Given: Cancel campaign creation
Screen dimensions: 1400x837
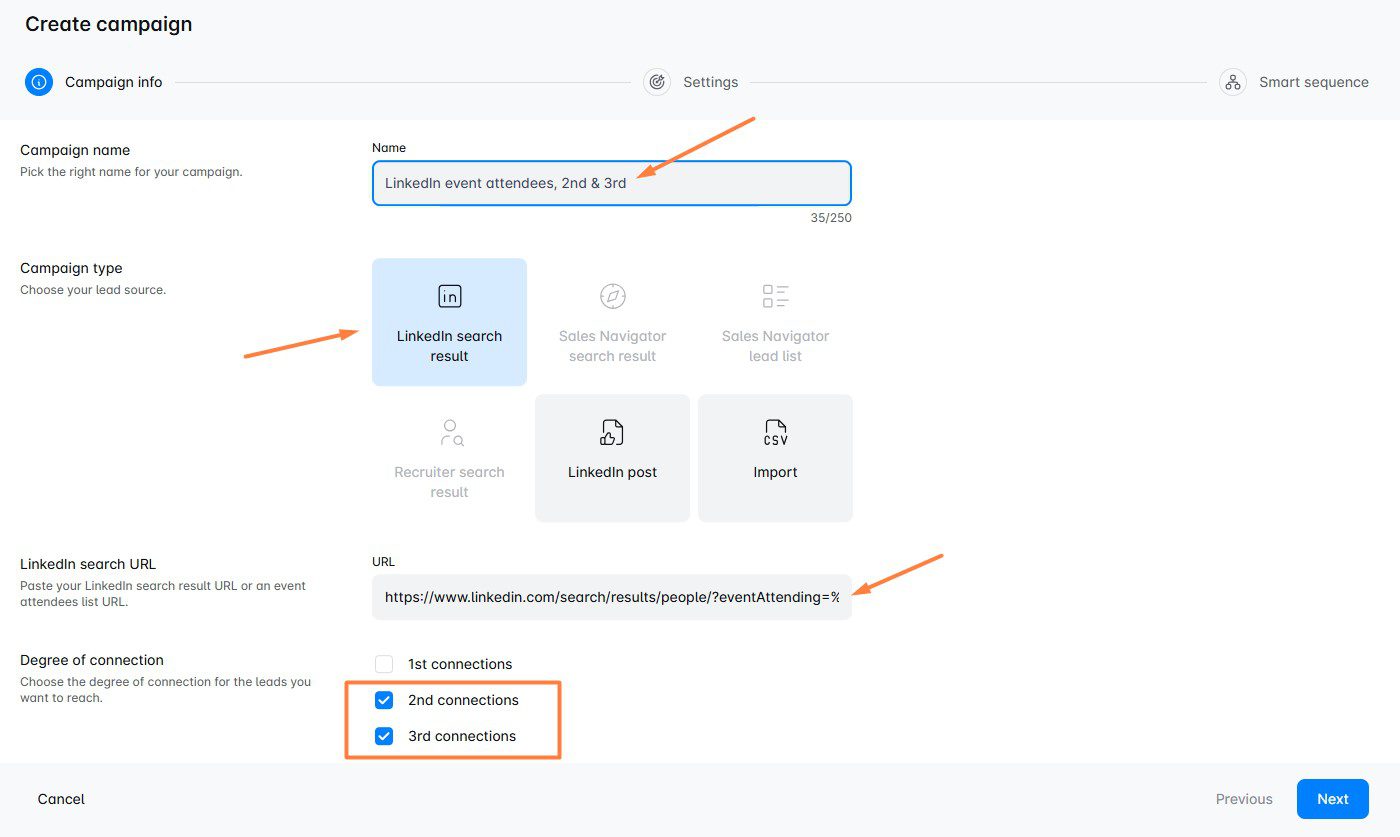Looking at the screenshot, I should (61, 799).
